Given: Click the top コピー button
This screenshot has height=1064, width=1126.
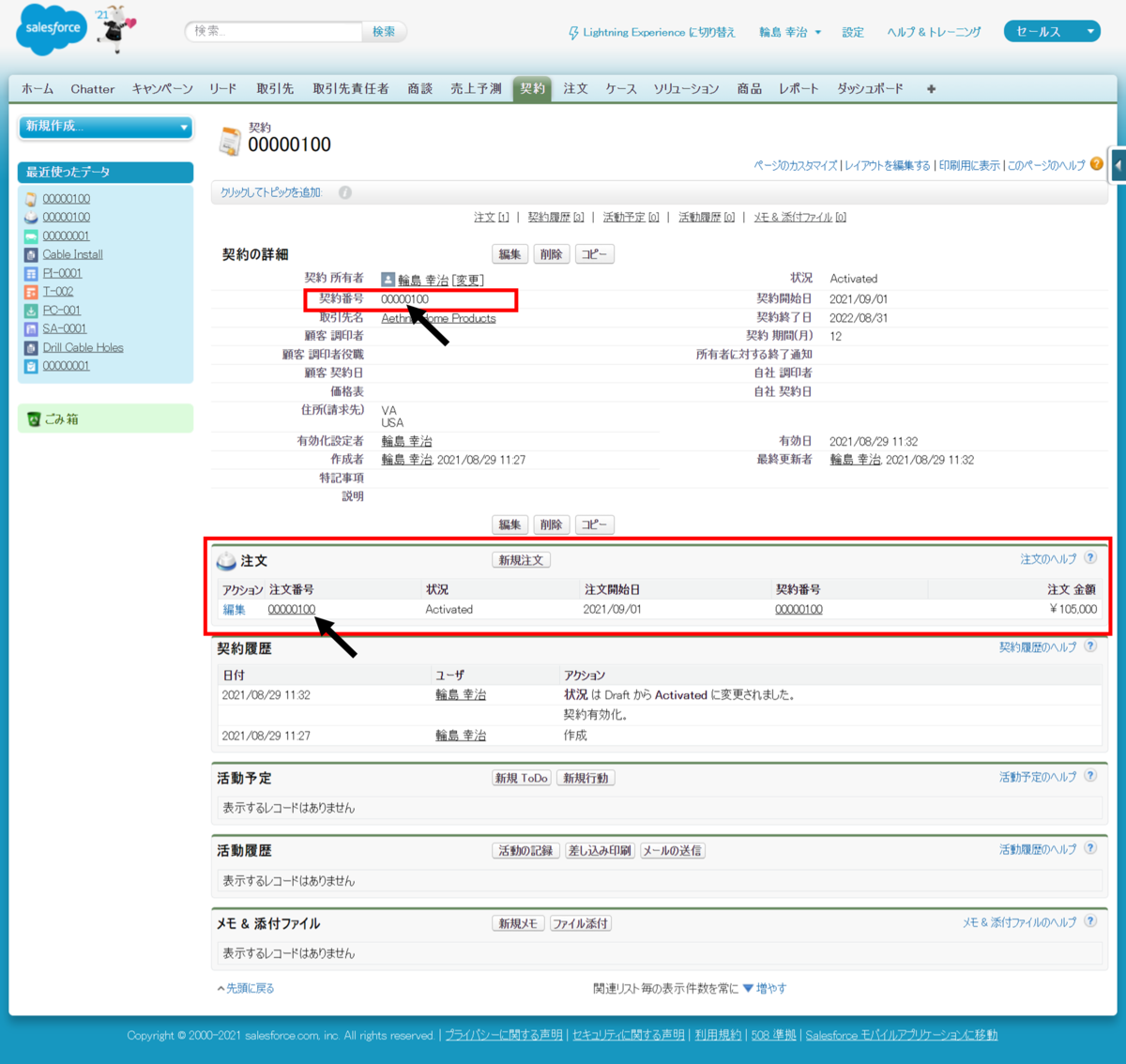Looking at the screenshot, I should (594, 254).
